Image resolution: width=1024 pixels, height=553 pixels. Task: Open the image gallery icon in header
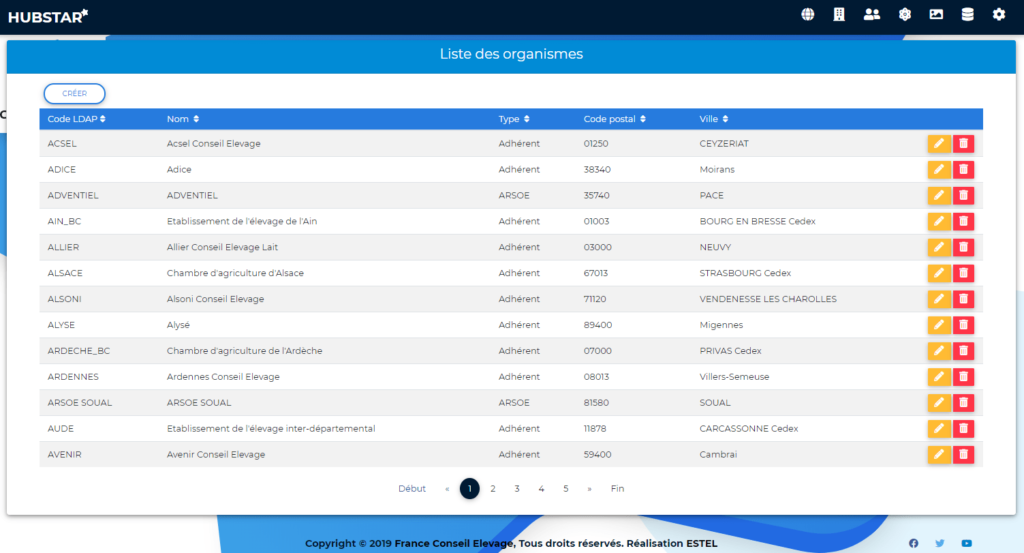[x=936, y=14]
